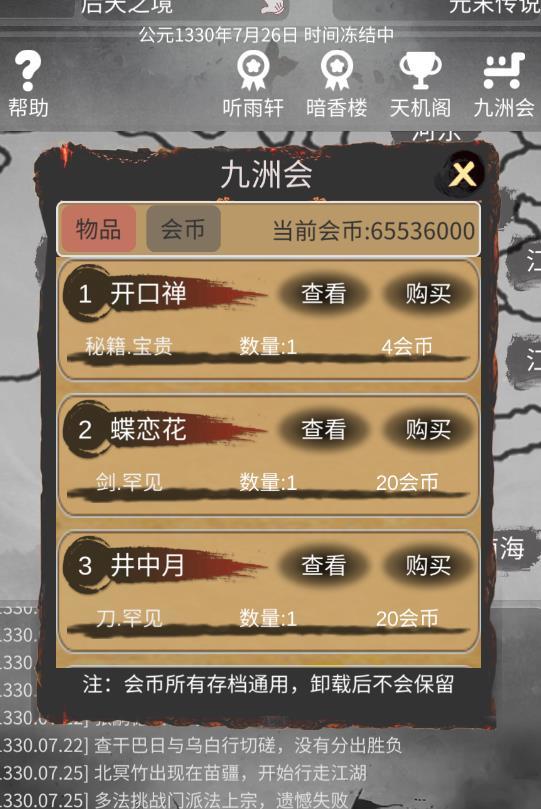View details of 蝶恋花 with 查看
Viewport: 541px width, 809px height.
coord(323,429)
